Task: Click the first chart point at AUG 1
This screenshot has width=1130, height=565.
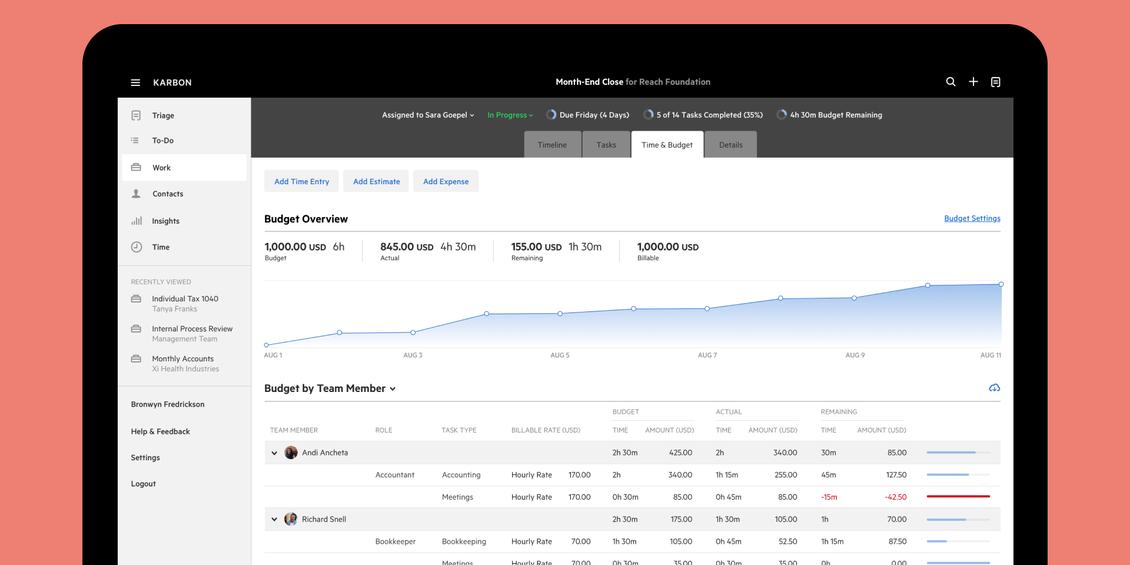Action: [x=266, y=345]
